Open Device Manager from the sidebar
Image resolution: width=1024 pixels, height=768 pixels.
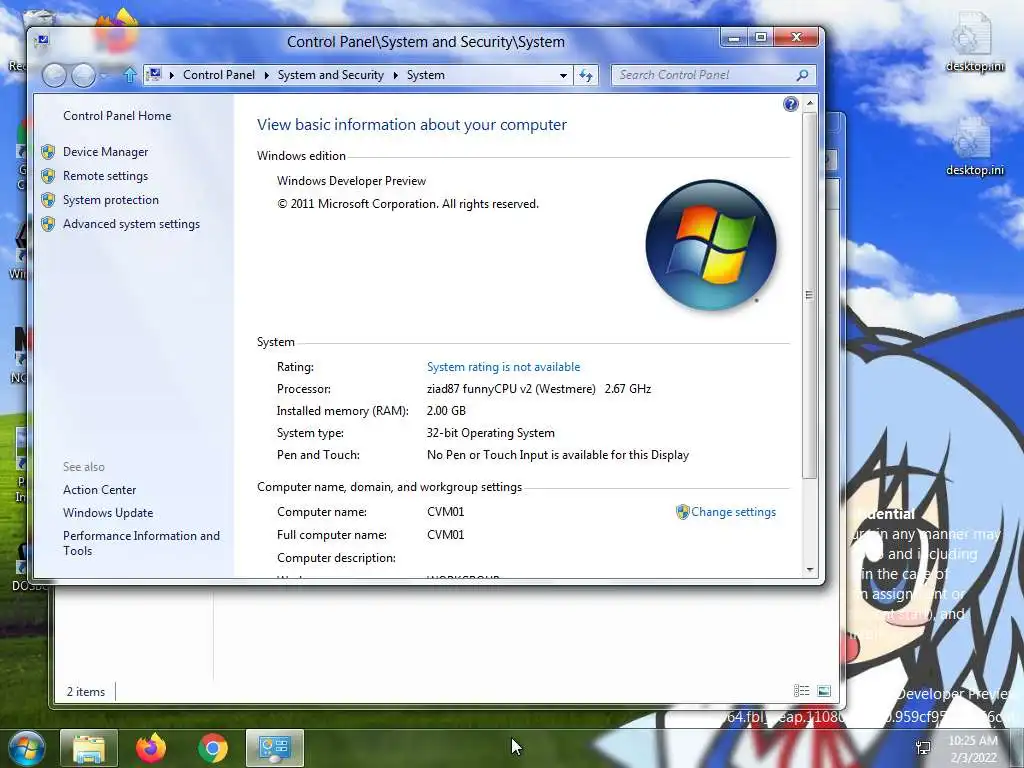105,152
